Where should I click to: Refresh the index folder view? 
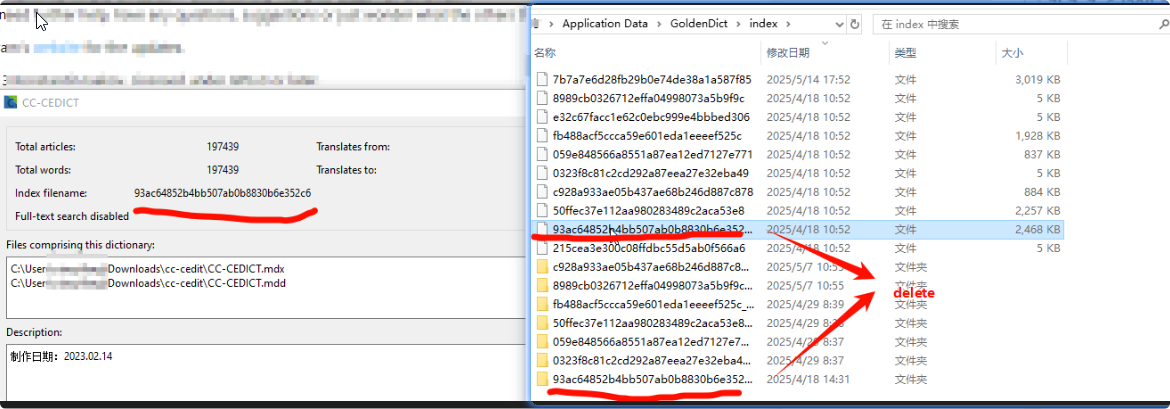[855, 24]
